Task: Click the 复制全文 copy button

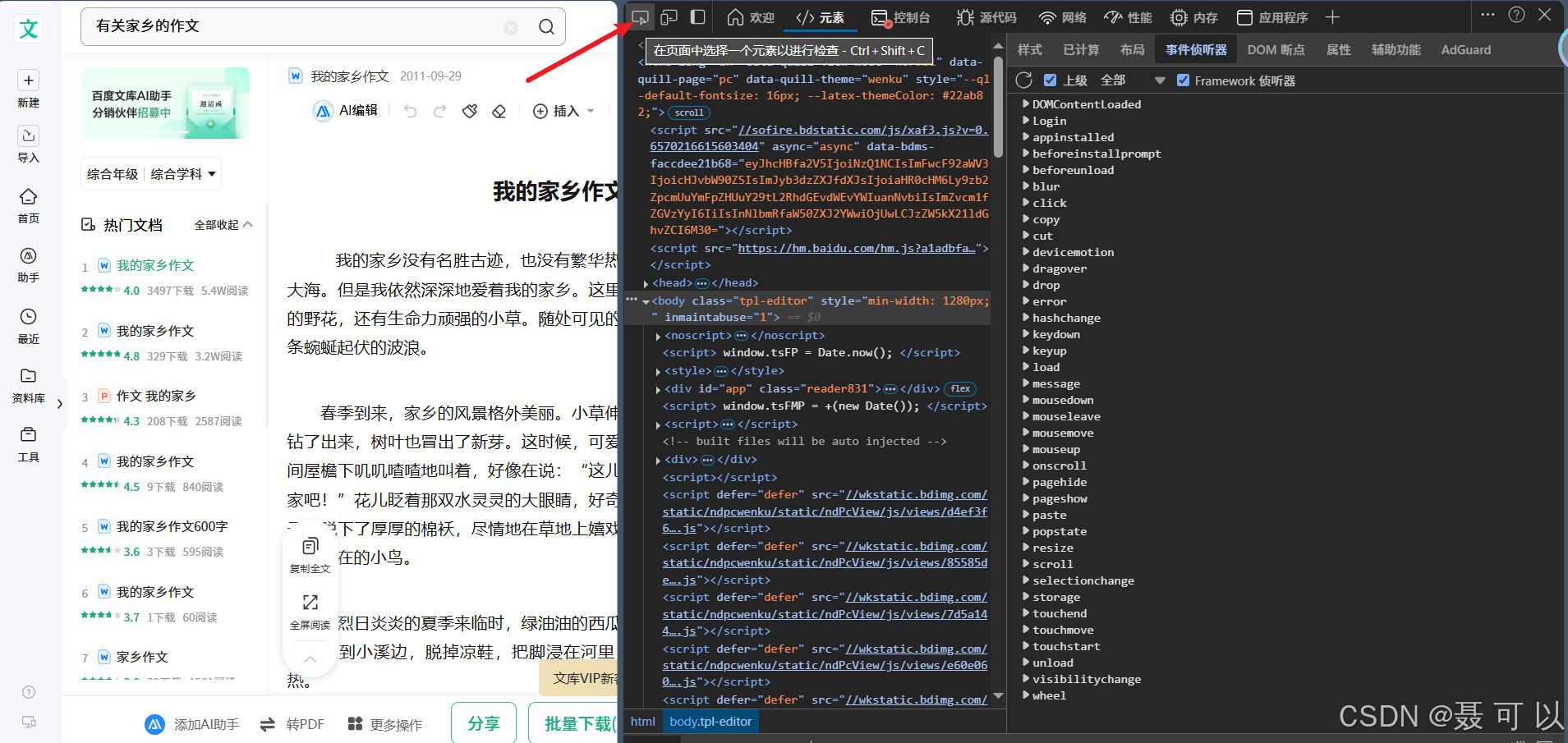Action: (x=310, y=556)
